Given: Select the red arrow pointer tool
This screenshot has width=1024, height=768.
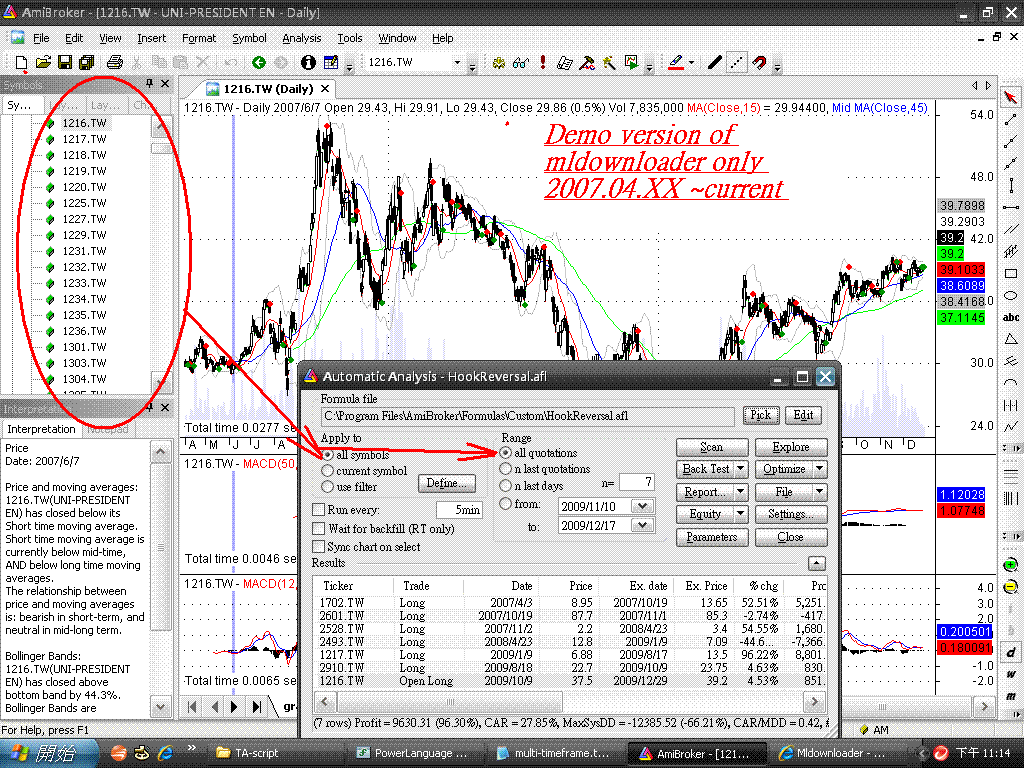Looking at the screenshot, I should pyautogui.click(x=1010, y=98).
